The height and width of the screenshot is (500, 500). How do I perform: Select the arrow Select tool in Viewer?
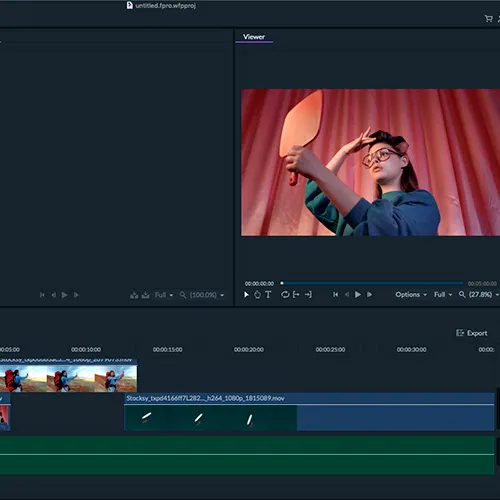pos(246,295)
